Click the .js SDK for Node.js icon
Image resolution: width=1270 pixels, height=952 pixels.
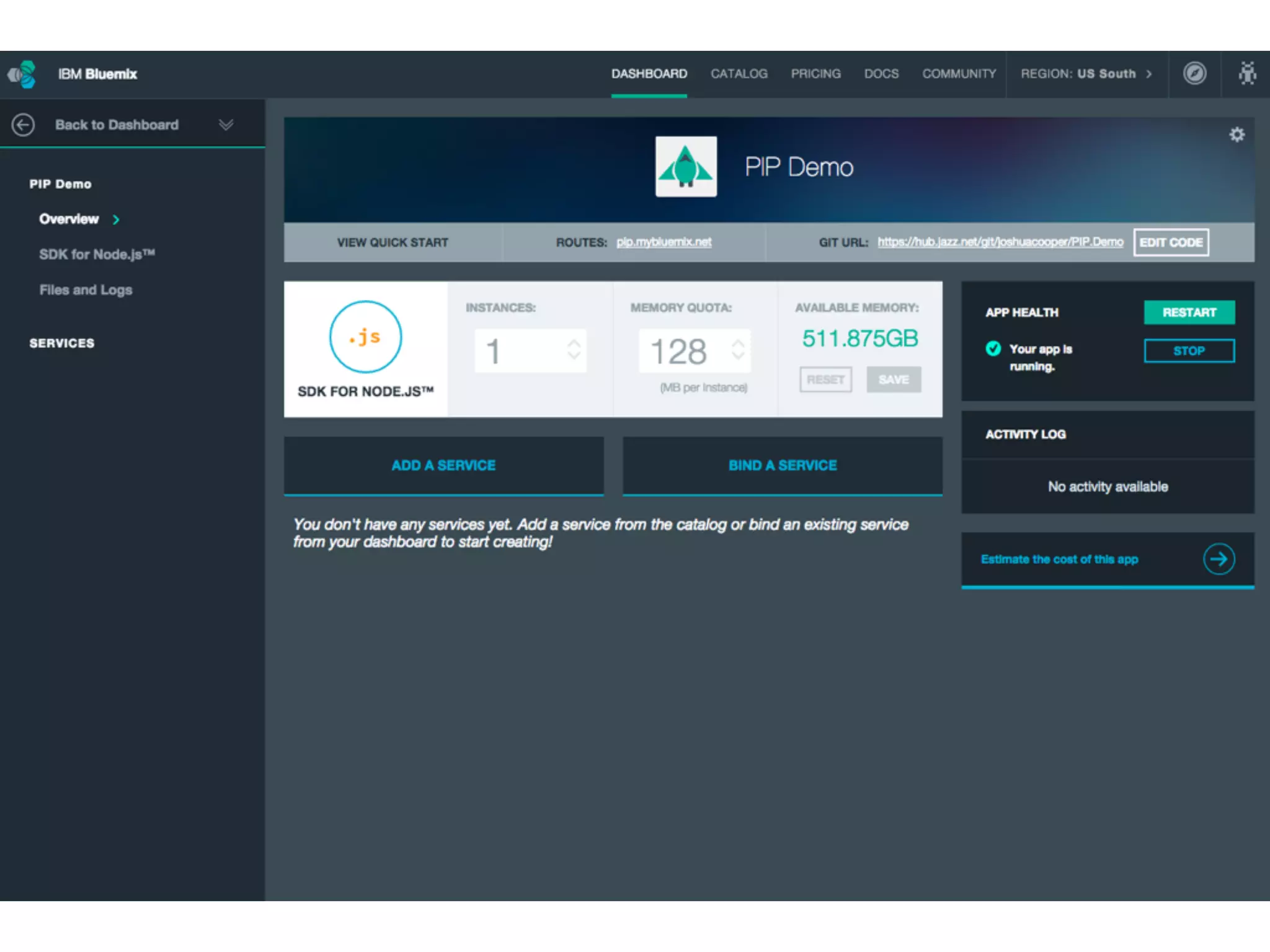pos(365,337)
